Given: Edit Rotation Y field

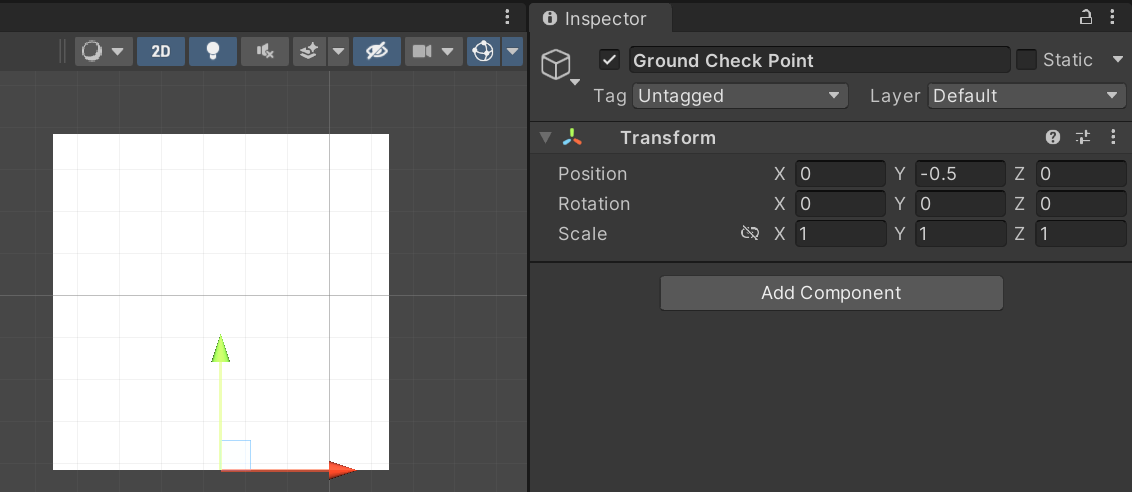Looking at the screenshot, I should pos(960,204).
